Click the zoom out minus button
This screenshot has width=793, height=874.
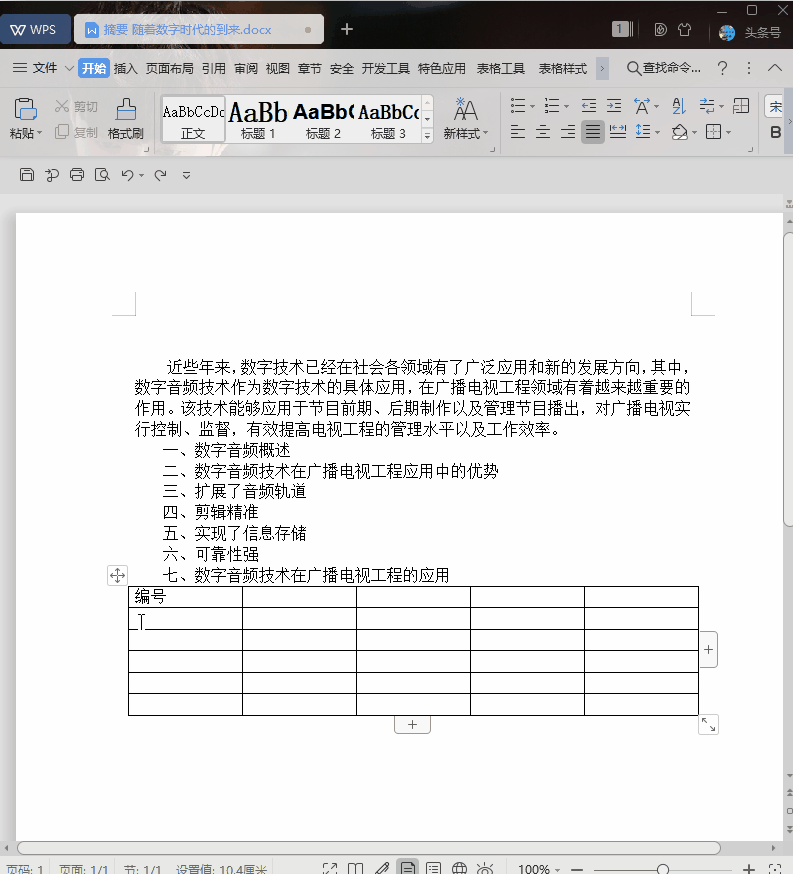(x=577, y=869)
